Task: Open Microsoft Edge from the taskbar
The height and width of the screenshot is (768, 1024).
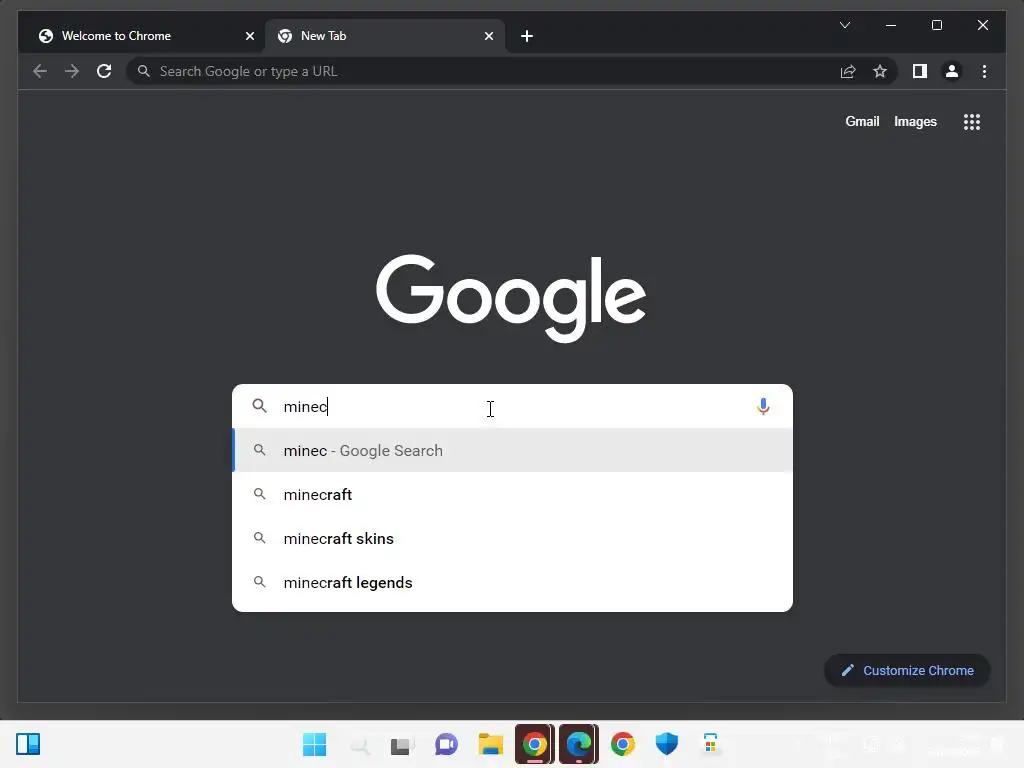Action: pyautogui.click(x=579, y=744)
